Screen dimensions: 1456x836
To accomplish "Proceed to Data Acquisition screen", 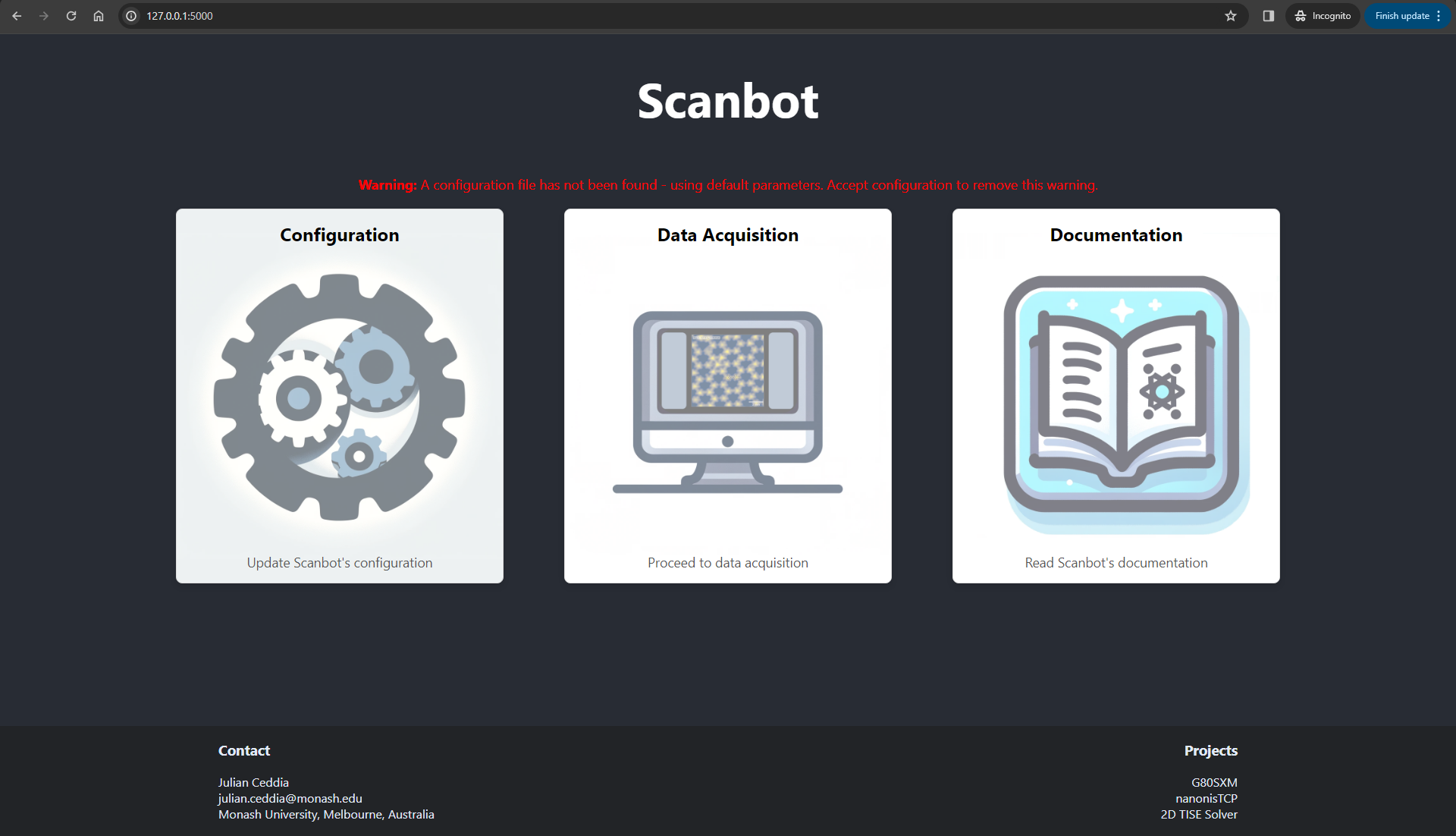I will pyautogui.click(x=727, y=396).
